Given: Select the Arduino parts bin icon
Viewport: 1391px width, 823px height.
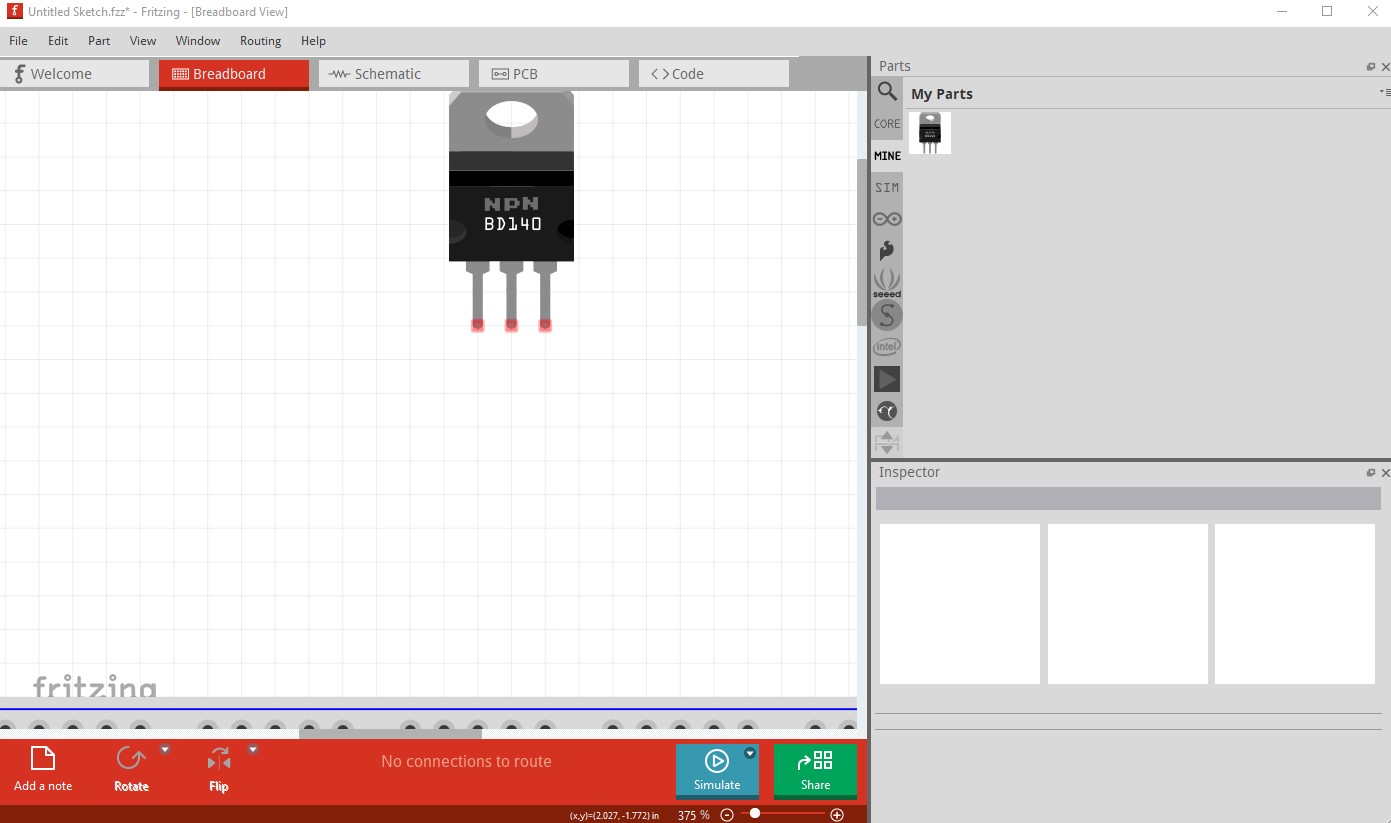Looking at the screenshot, I should [x=887, y=219].
